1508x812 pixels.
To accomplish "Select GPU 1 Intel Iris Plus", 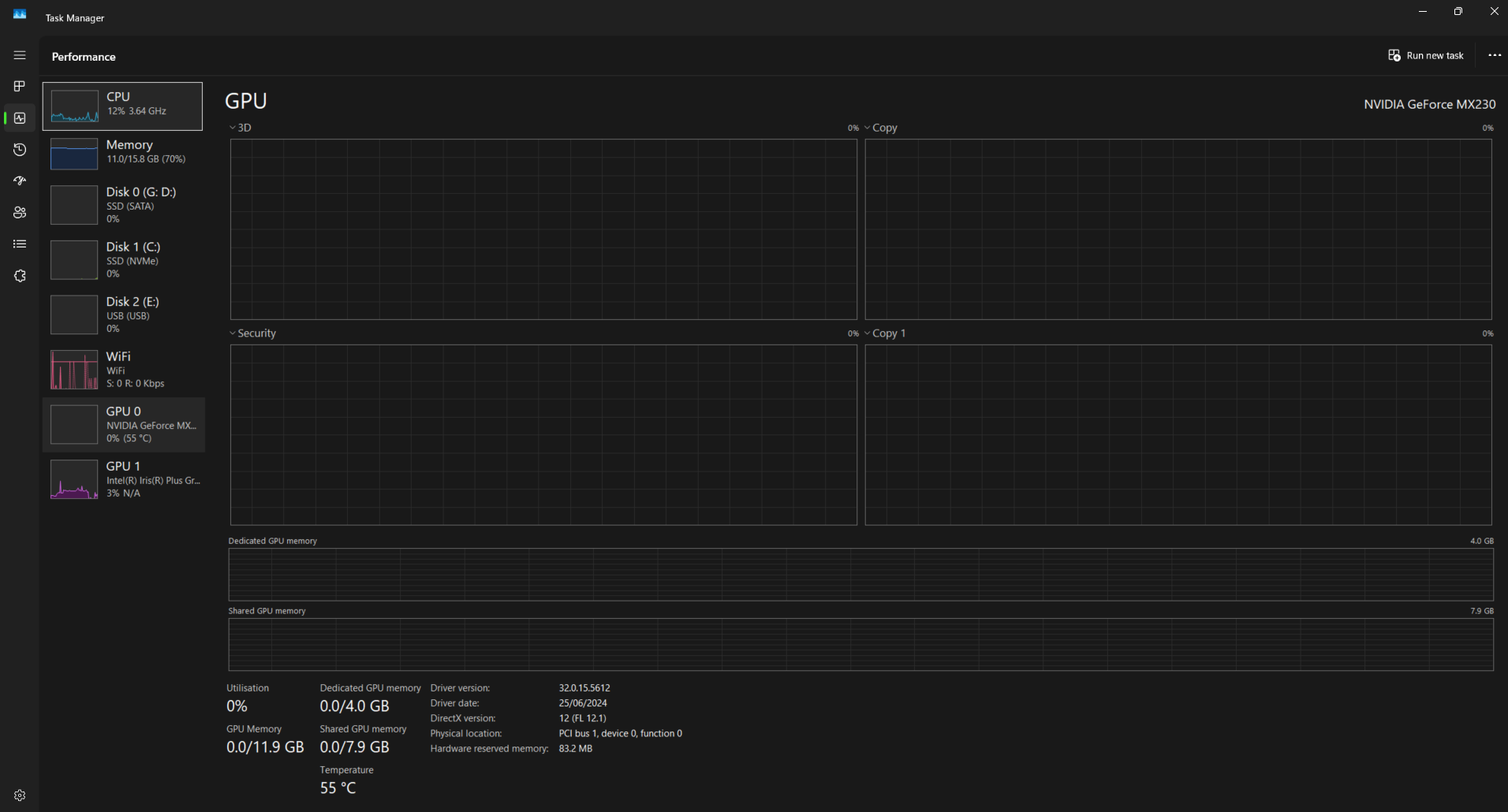I will pos(124,479).
